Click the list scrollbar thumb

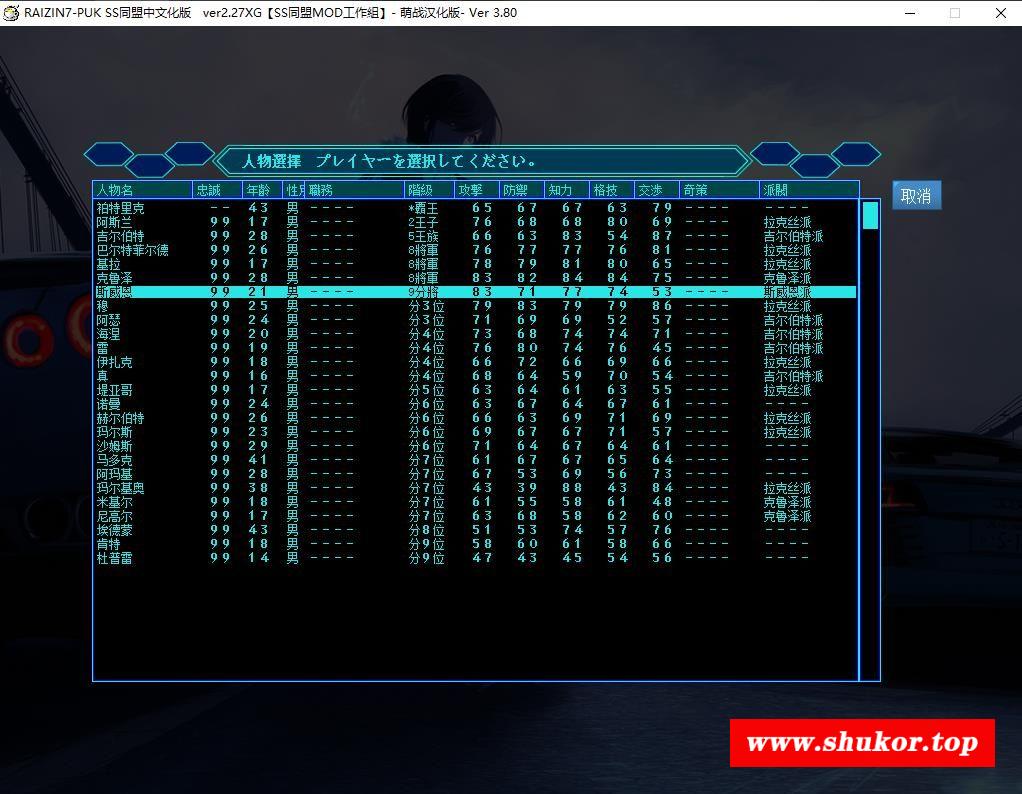click(x=870, y=215)
